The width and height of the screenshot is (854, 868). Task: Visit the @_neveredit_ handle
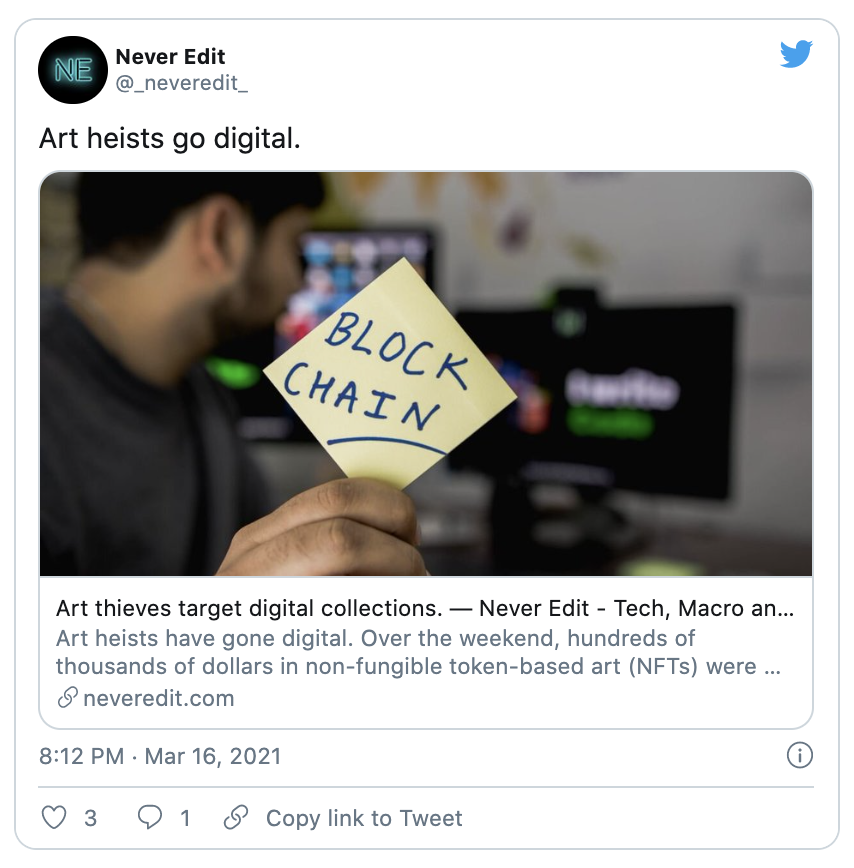point(182,83)
